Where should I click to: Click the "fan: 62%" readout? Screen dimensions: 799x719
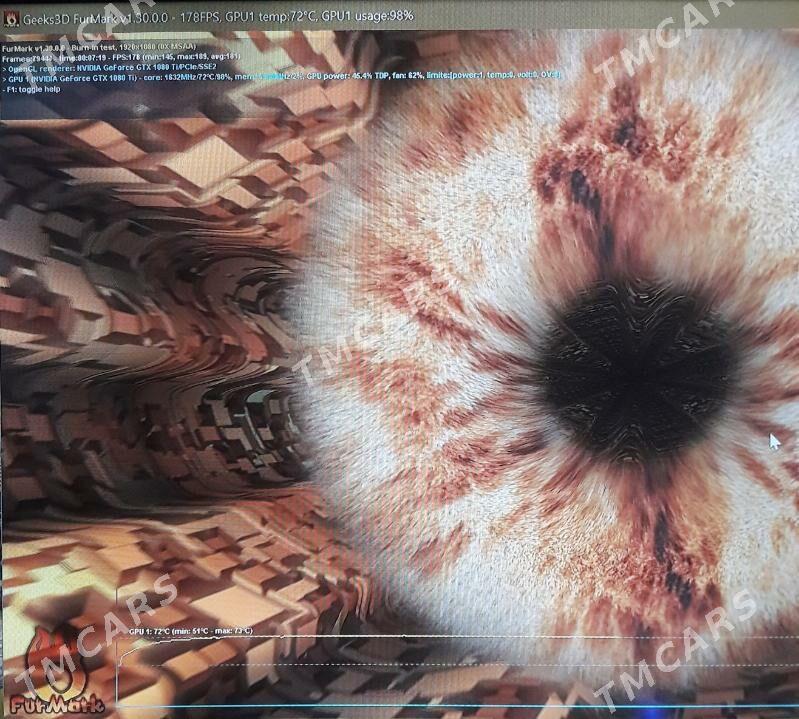[x=408, y=75]
